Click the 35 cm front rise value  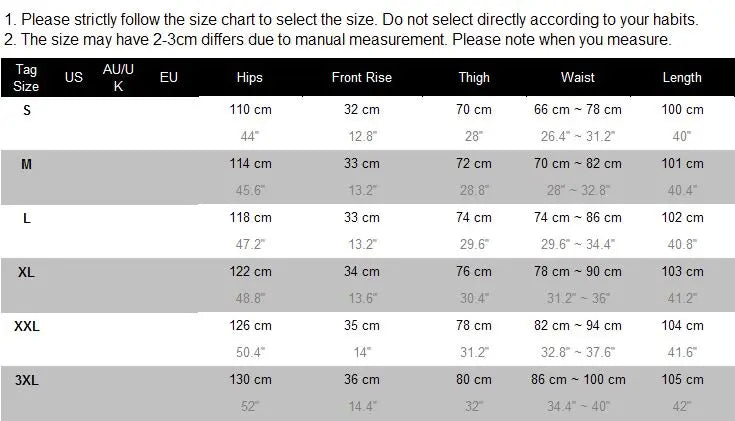click(361, 325)
